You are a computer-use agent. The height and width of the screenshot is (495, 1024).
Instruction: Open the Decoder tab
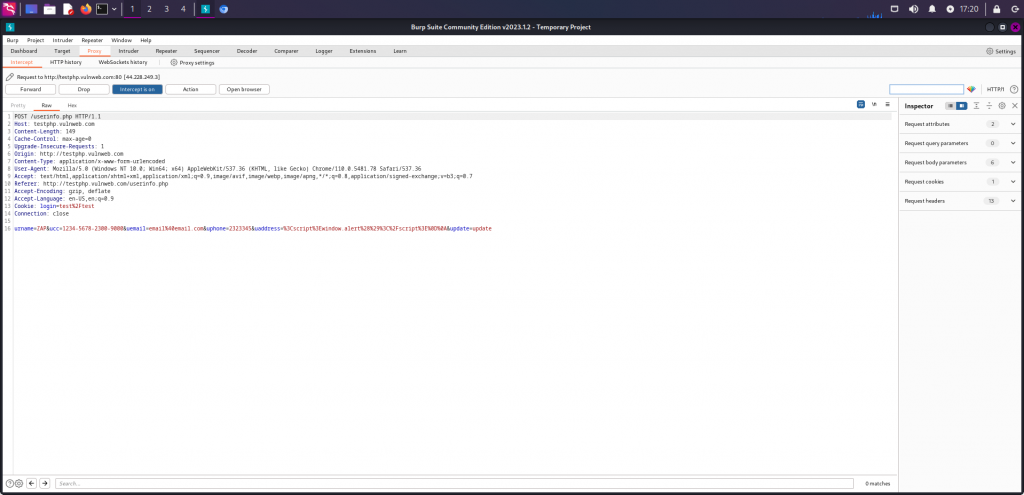(x=247, y=51)
